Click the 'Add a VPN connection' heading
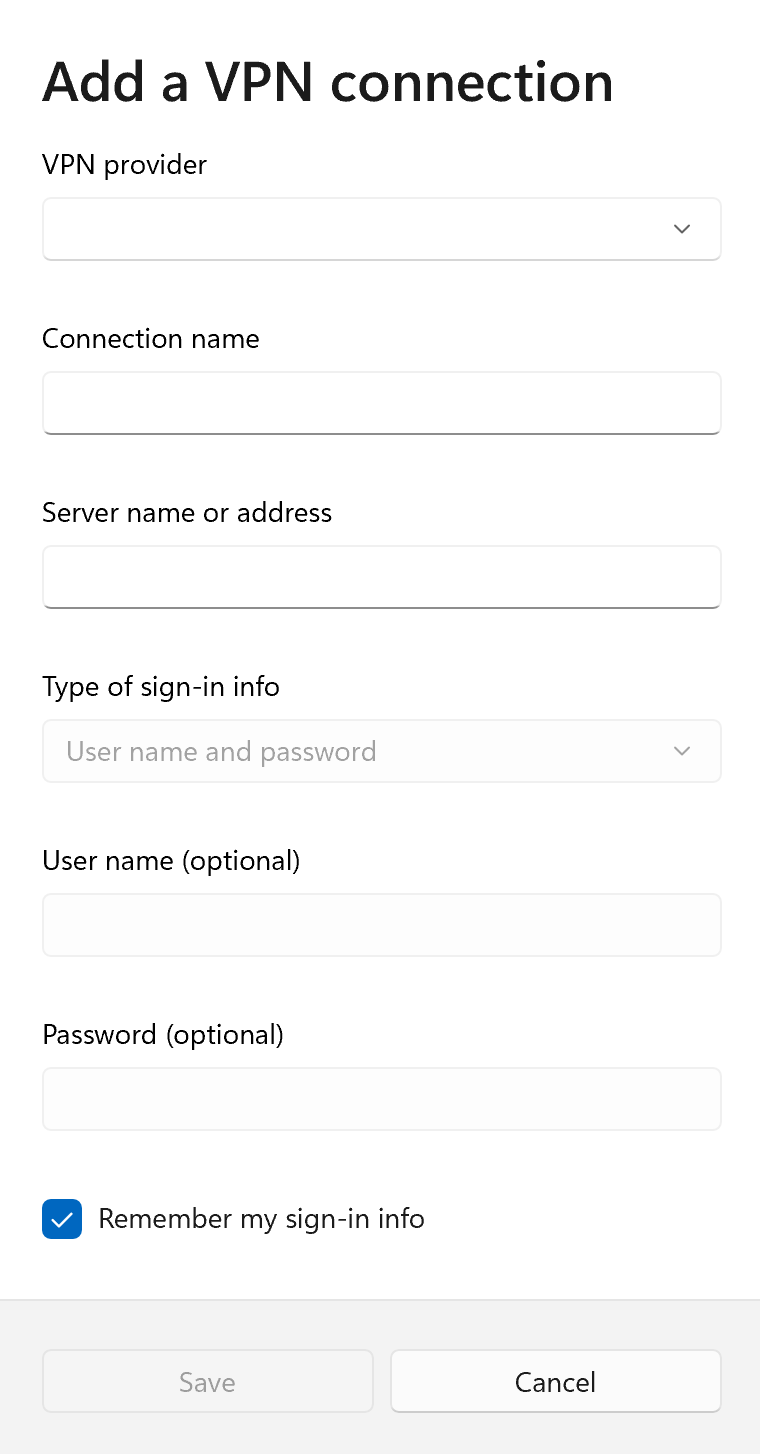Image resolution: width=760 pixels, height=1454 pixels. pos(327,82)
